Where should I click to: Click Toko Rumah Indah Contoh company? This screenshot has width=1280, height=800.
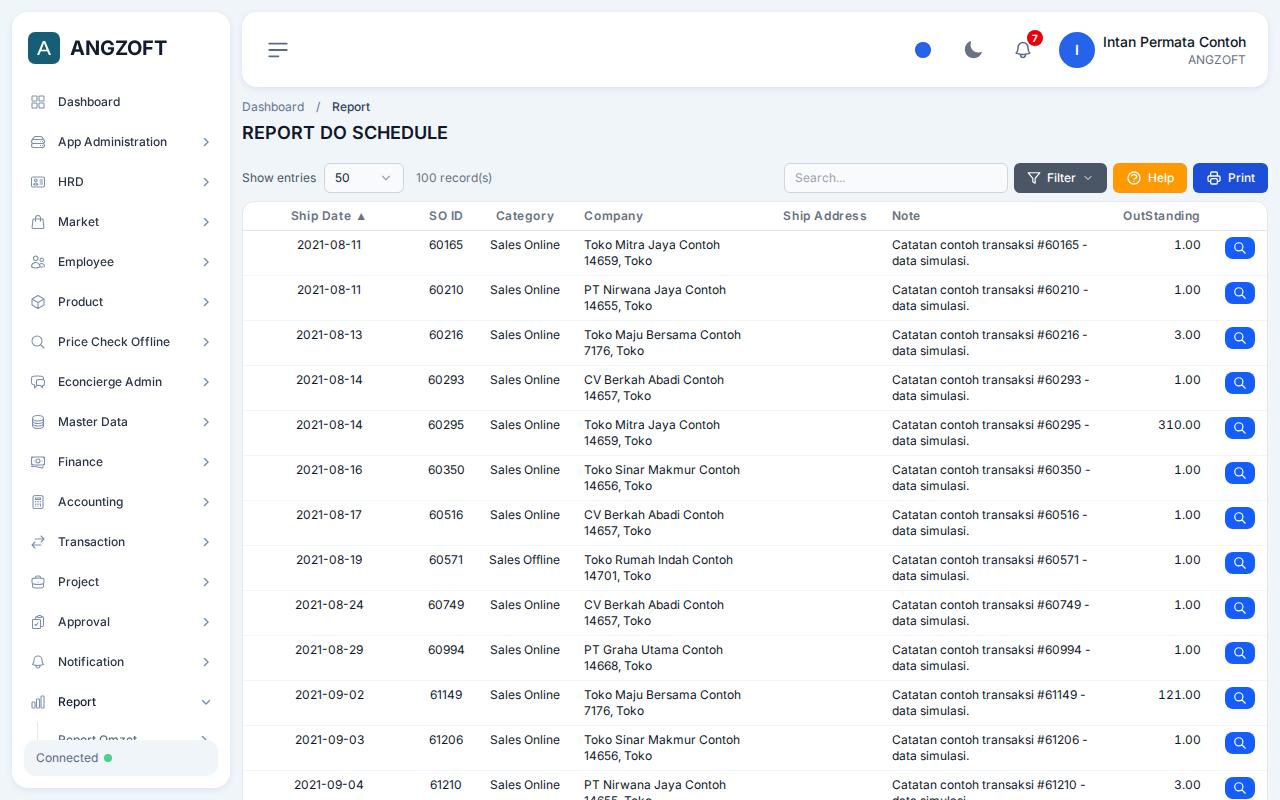click(x=658, y=560)
